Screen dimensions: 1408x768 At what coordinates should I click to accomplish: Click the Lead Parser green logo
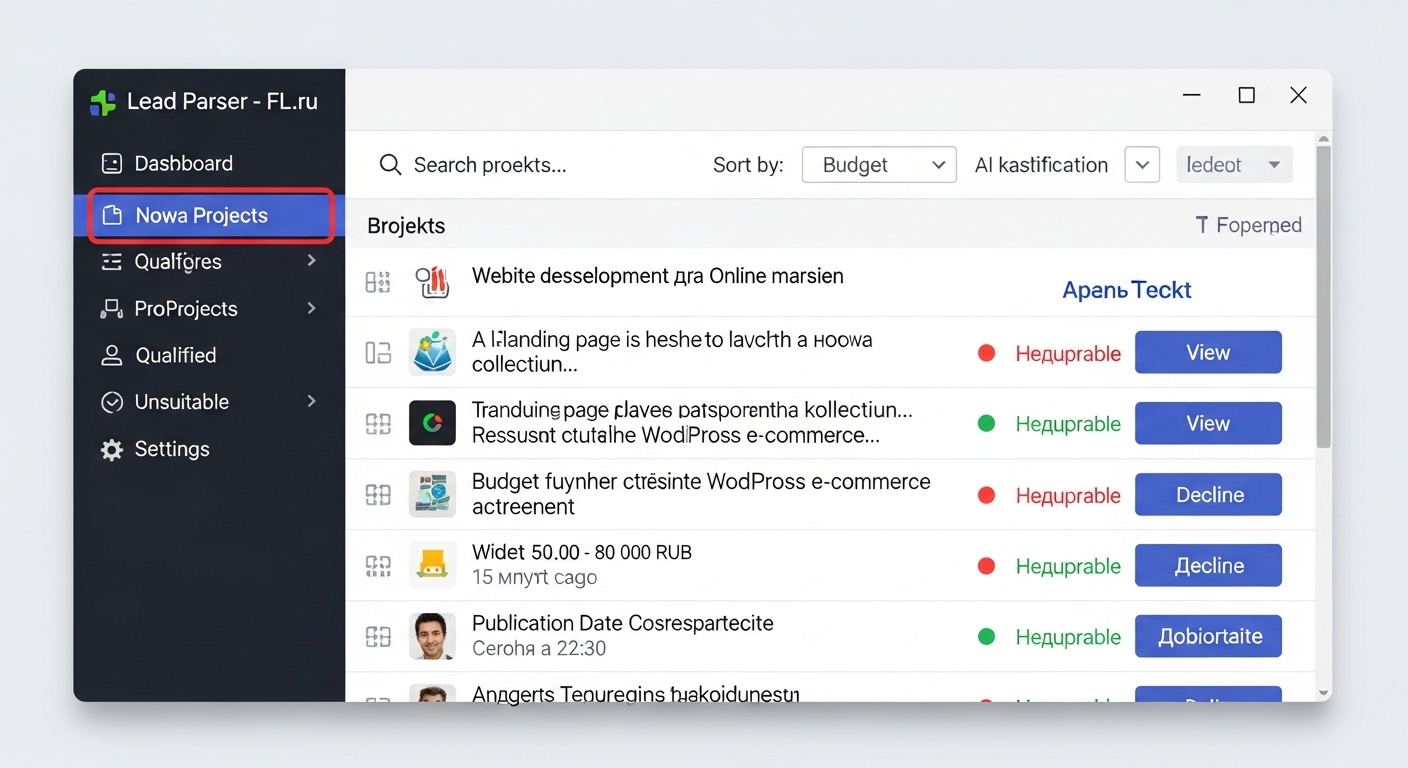103,102
